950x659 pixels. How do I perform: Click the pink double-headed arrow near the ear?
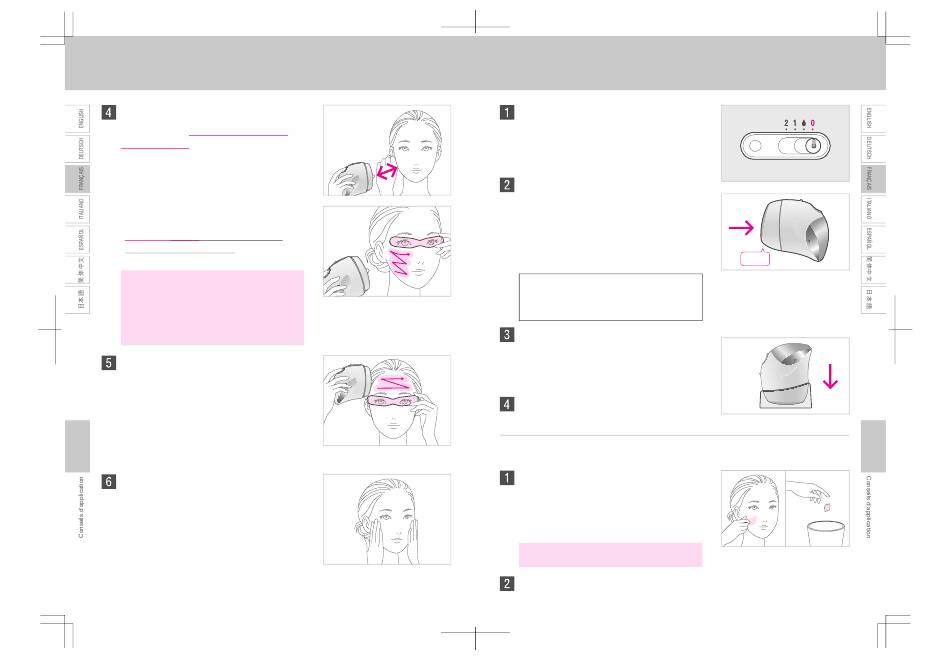click(387, 171)
